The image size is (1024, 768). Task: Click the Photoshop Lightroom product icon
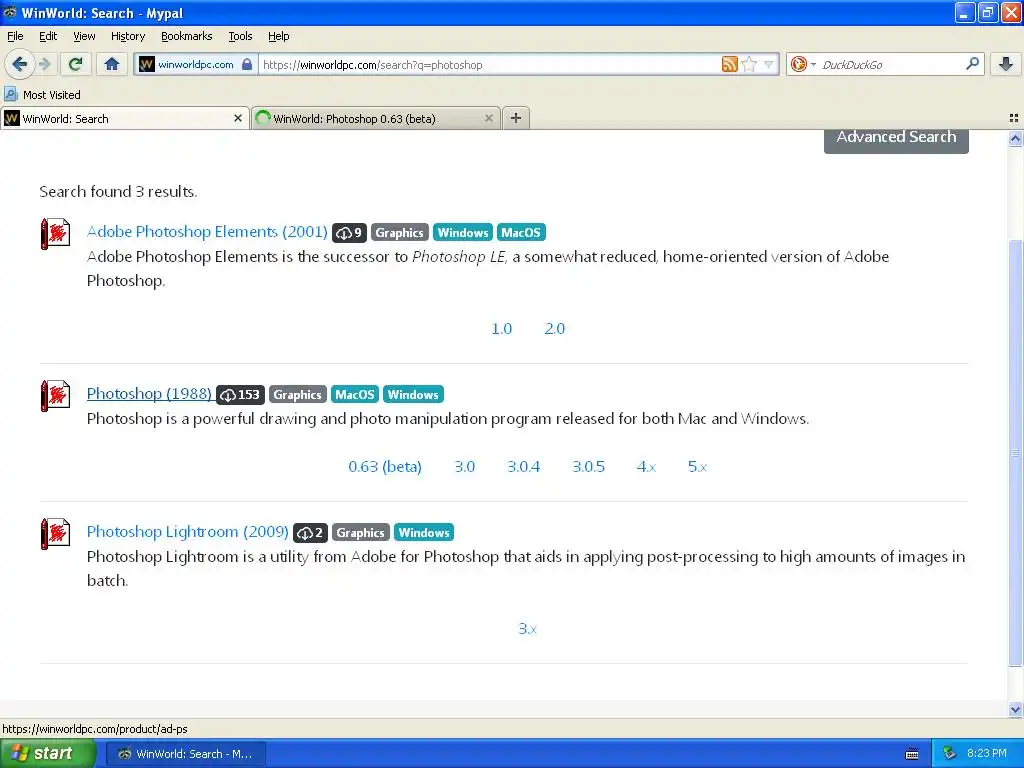[56, 534]
